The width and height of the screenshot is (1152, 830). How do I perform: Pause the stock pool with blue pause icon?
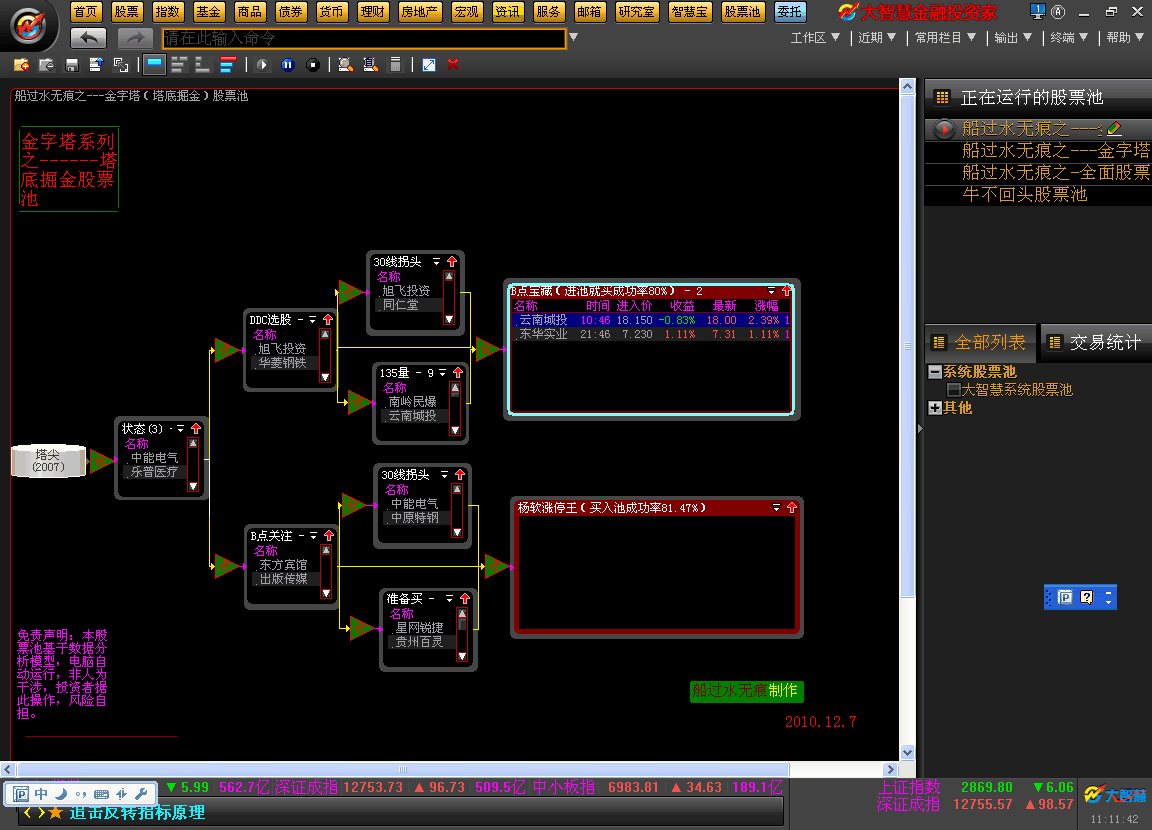[x=287, y=65]
